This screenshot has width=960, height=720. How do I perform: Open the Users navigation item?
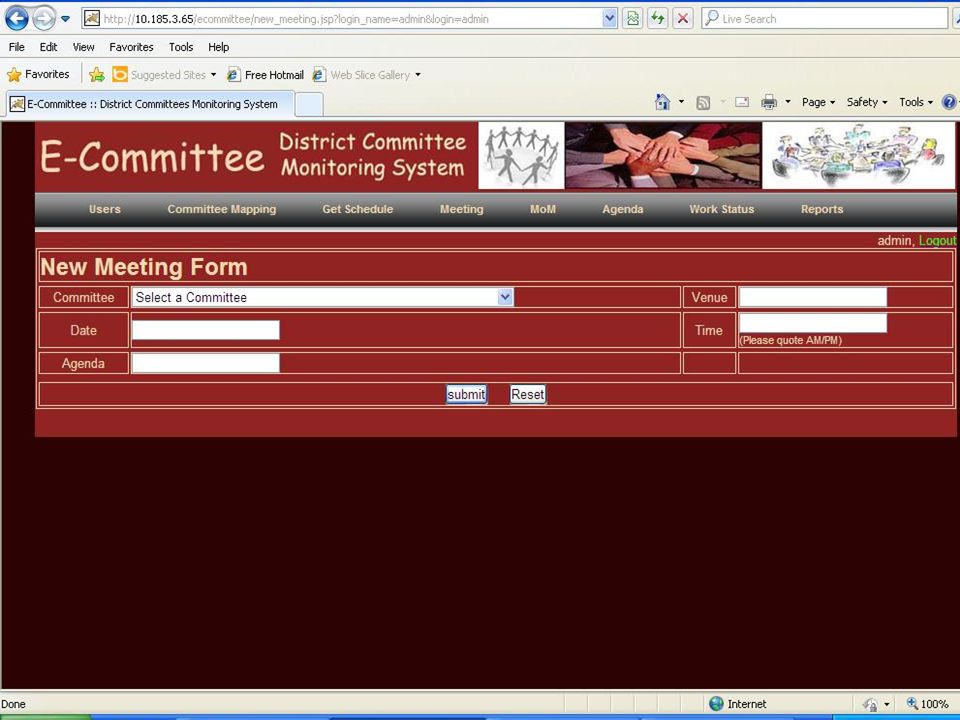point(105,209)
